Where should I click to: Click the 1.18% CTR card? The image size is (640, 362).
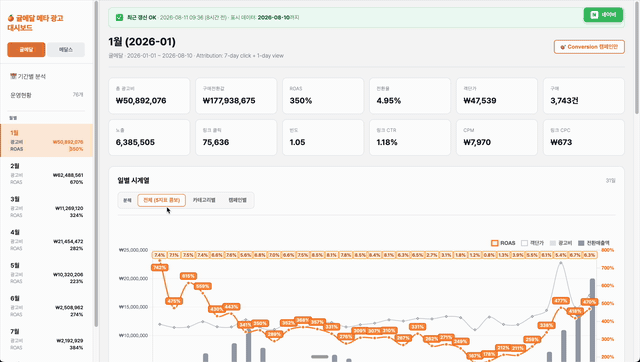[x=410, y=138]
